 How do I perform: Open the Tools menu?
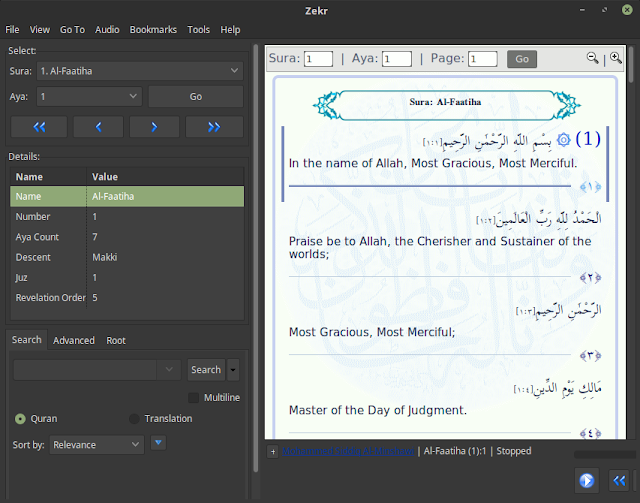pyautogui.click(x=198, y=30)
